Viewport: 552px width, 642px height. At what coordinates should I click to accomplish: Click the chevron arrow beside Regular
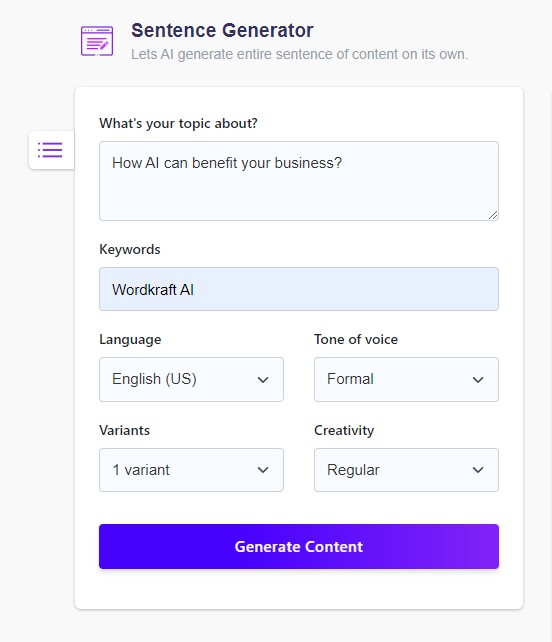pyautogui.click(x=478, y=470)
